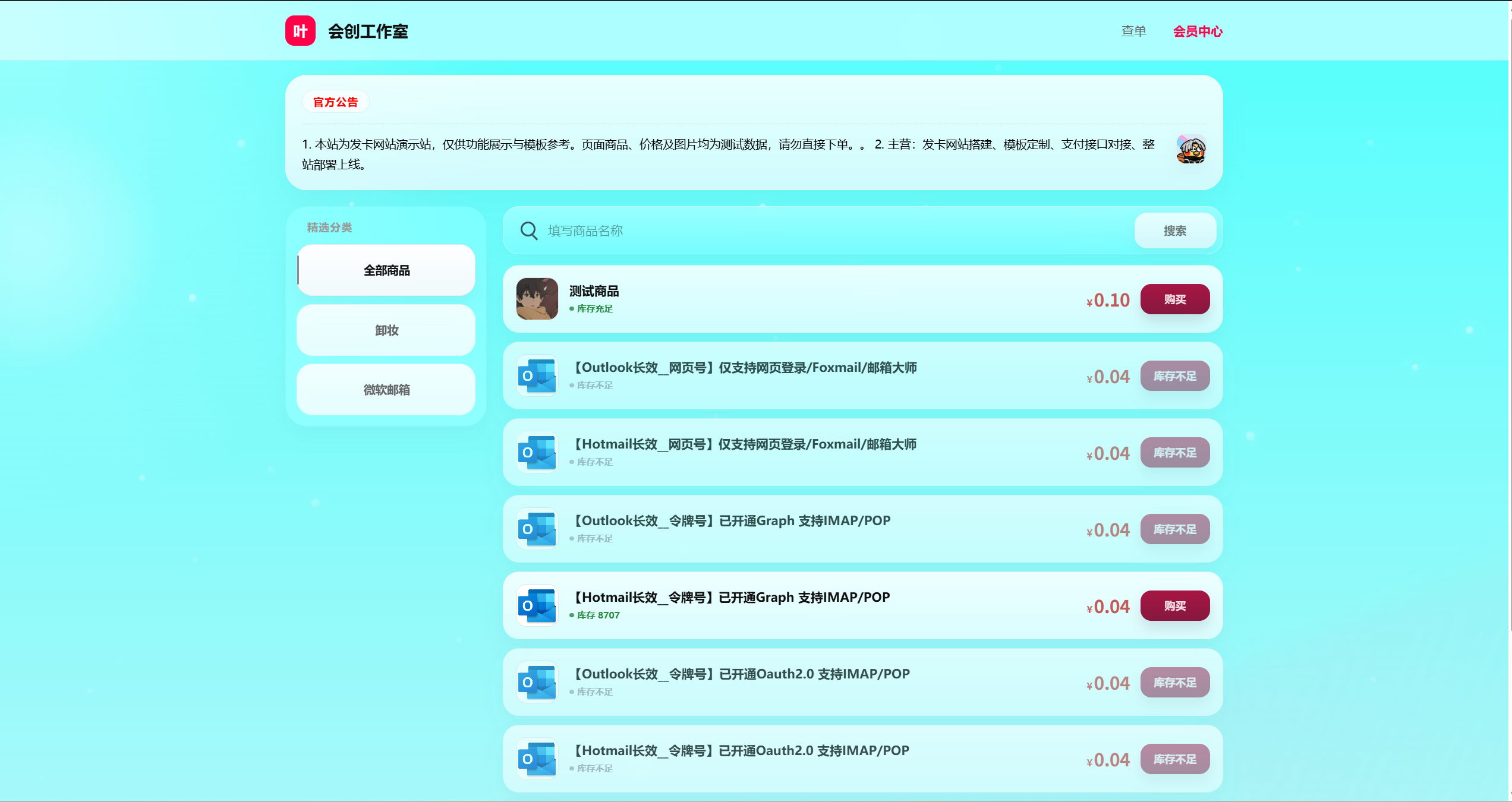Click the 精选分类 sidebar heading
Viewport: 1512px width, 802px height.
pyautogui.click(x=329, y=228)
